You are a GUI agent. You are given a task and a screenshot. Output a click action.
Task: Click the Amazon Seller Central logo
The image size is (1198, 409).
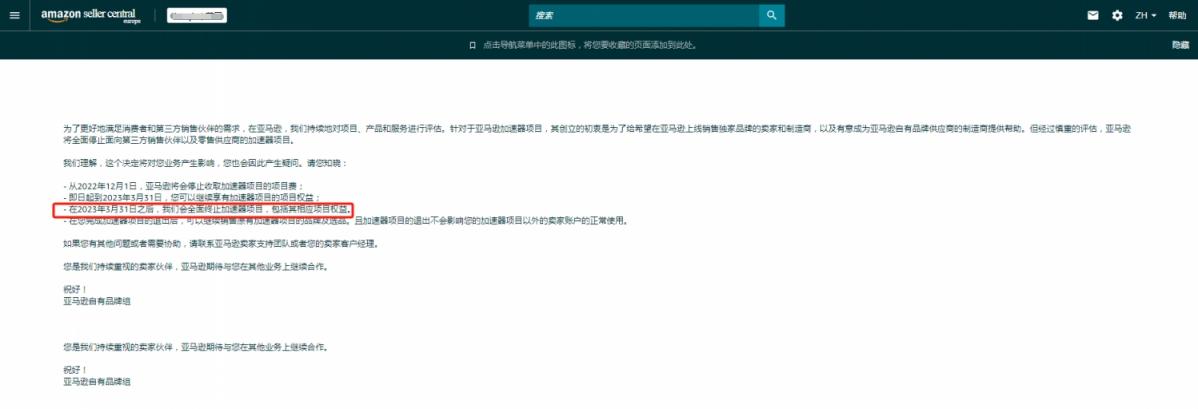pos(89,15)
